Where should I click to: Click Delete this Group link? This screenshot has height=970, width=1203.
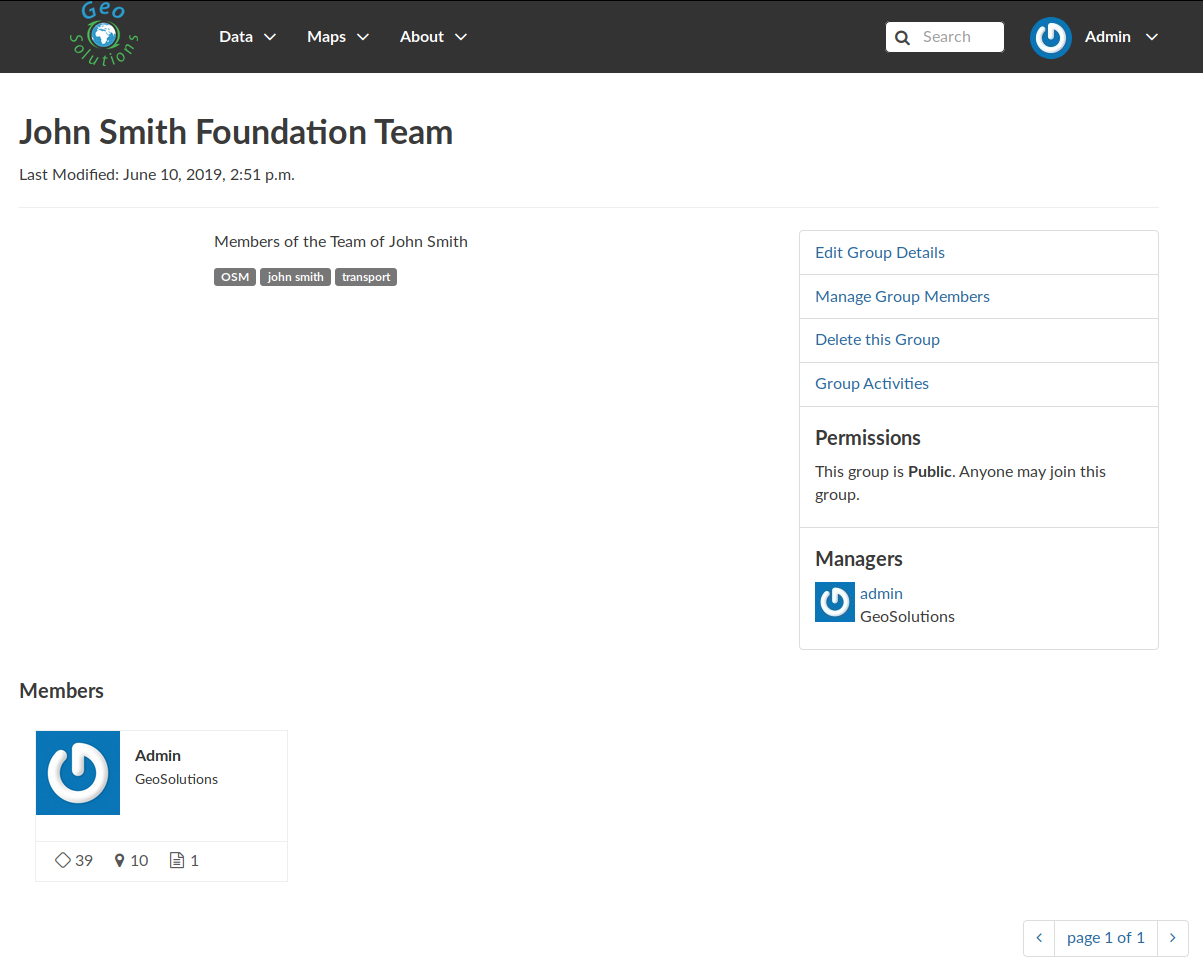tap(877, 340)
